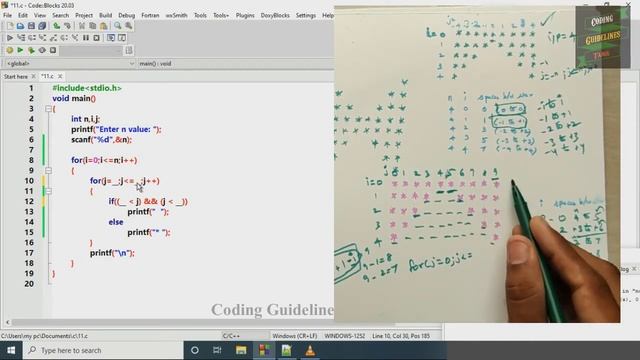Open the Tools menu
The width and height of the screenshot is (640, 360).
pyautogui.click(x=200, y=15)
